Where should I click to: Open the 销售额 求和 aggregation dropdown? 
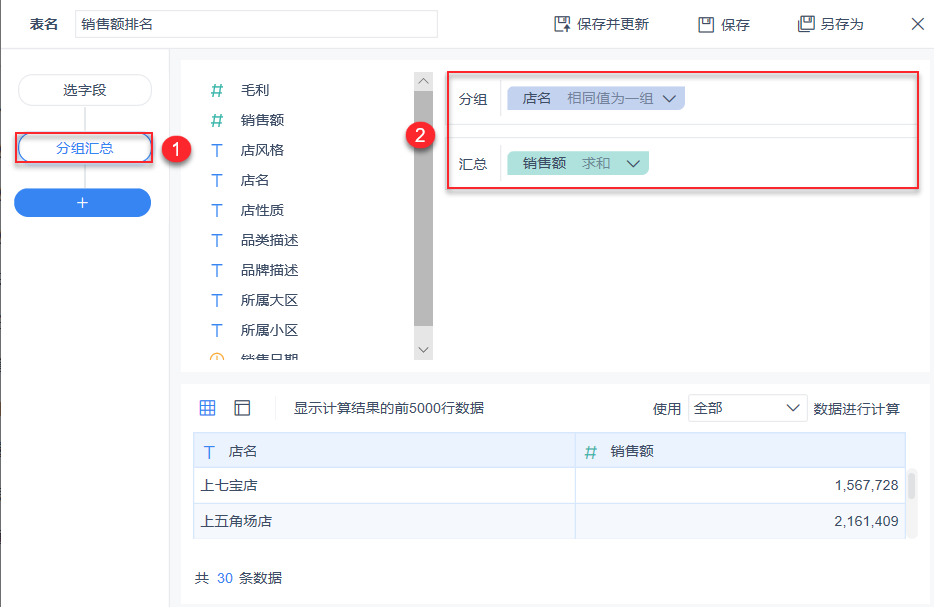point(633,164)
